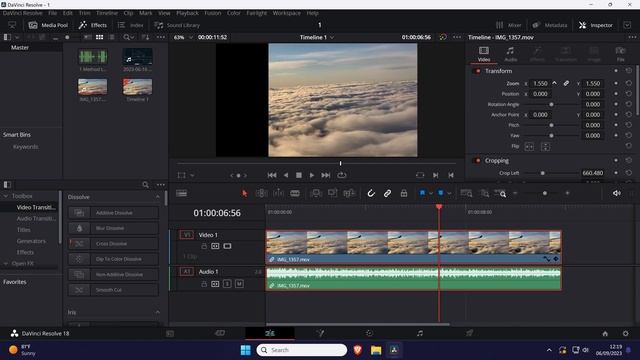Viewport: 640px width, 360px height.
Task: Go to last frame button
Action: click(326, 175)
